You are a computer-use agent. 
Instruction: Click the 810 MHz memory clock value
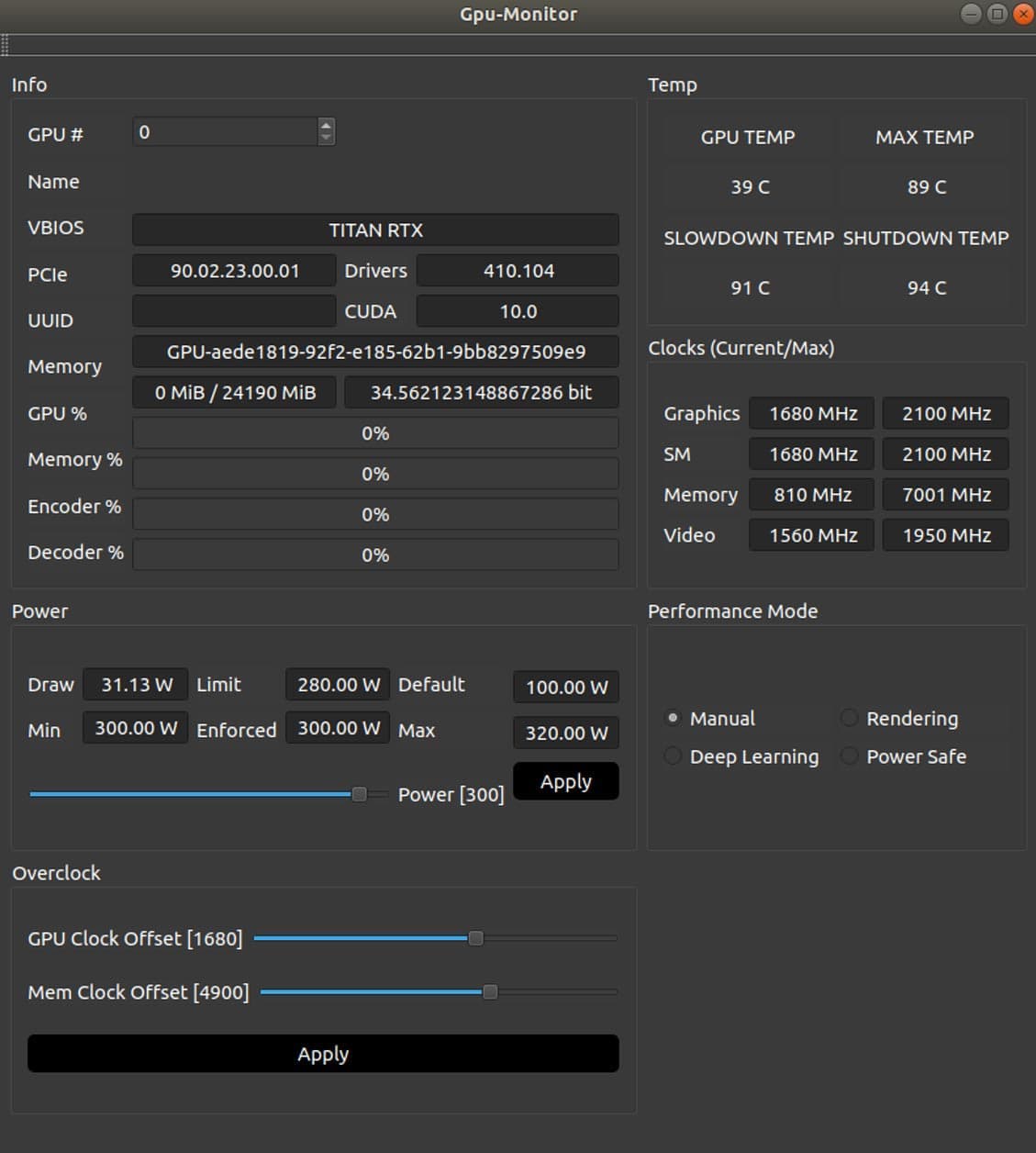coord(813,495)
